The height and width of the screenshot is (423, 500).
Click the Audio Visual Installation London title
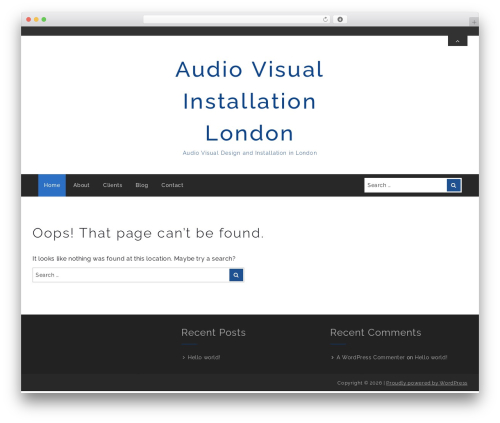coord(250,101)
